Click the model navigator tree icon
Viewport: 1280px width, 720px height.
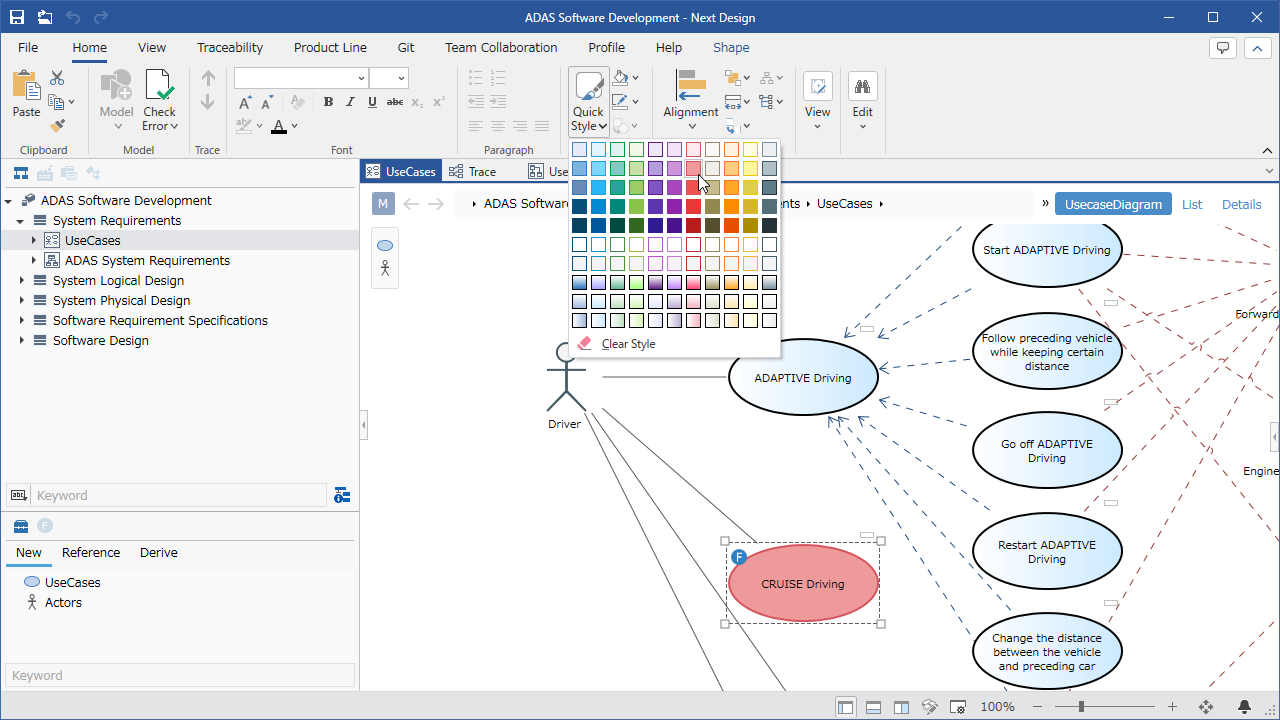pos(21,173)
